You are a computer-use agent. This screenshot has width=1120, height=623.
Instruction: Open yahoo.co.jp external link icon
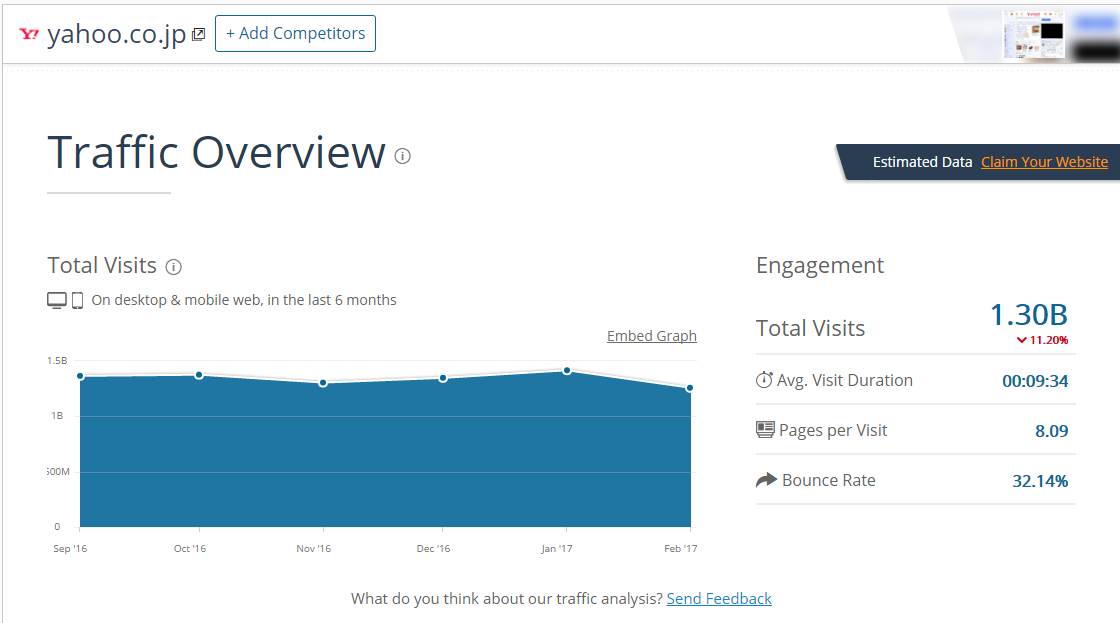click(199, 34)
